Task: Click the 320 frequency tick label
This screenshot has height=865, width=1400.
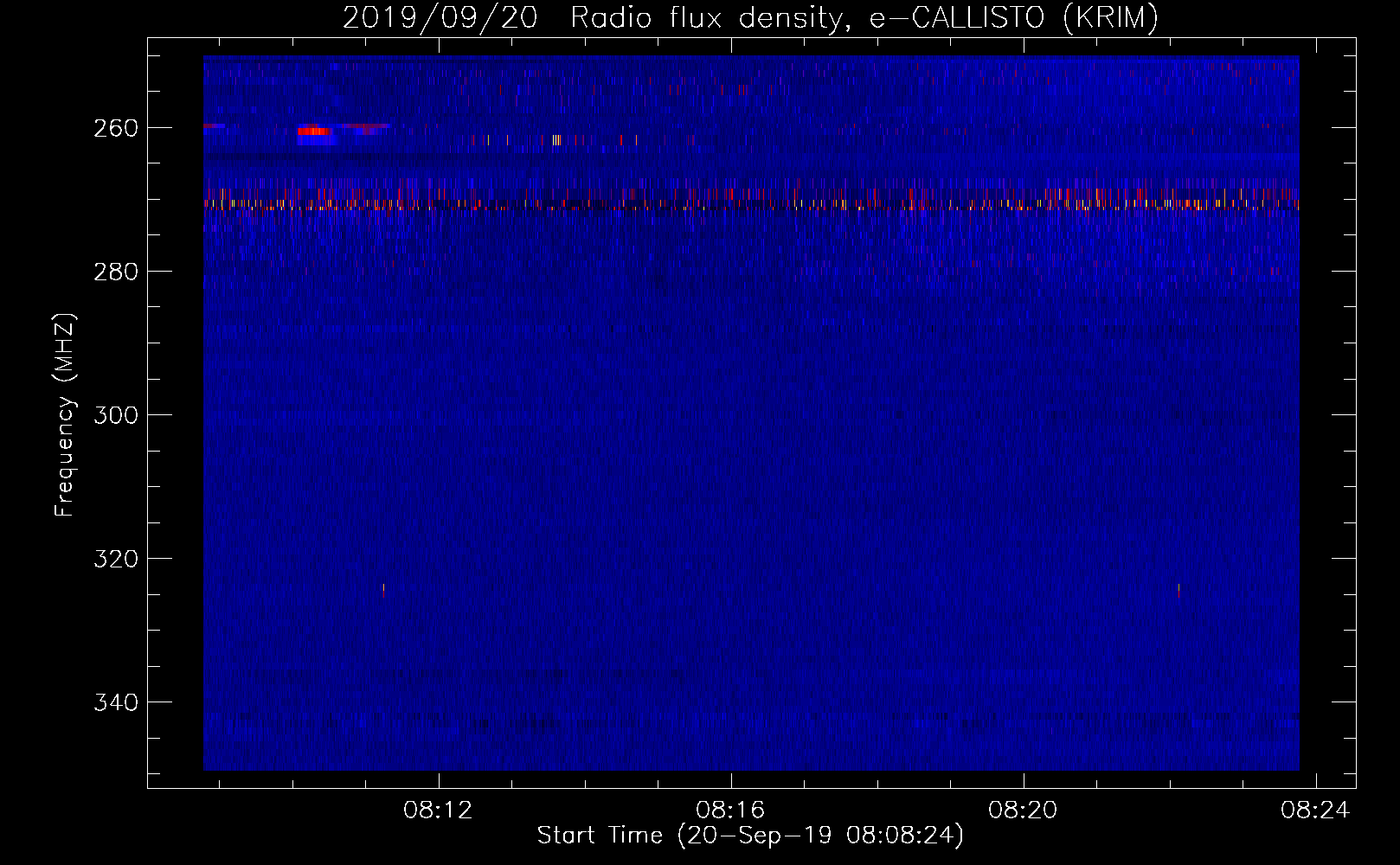Action: [x=116, y=559]
